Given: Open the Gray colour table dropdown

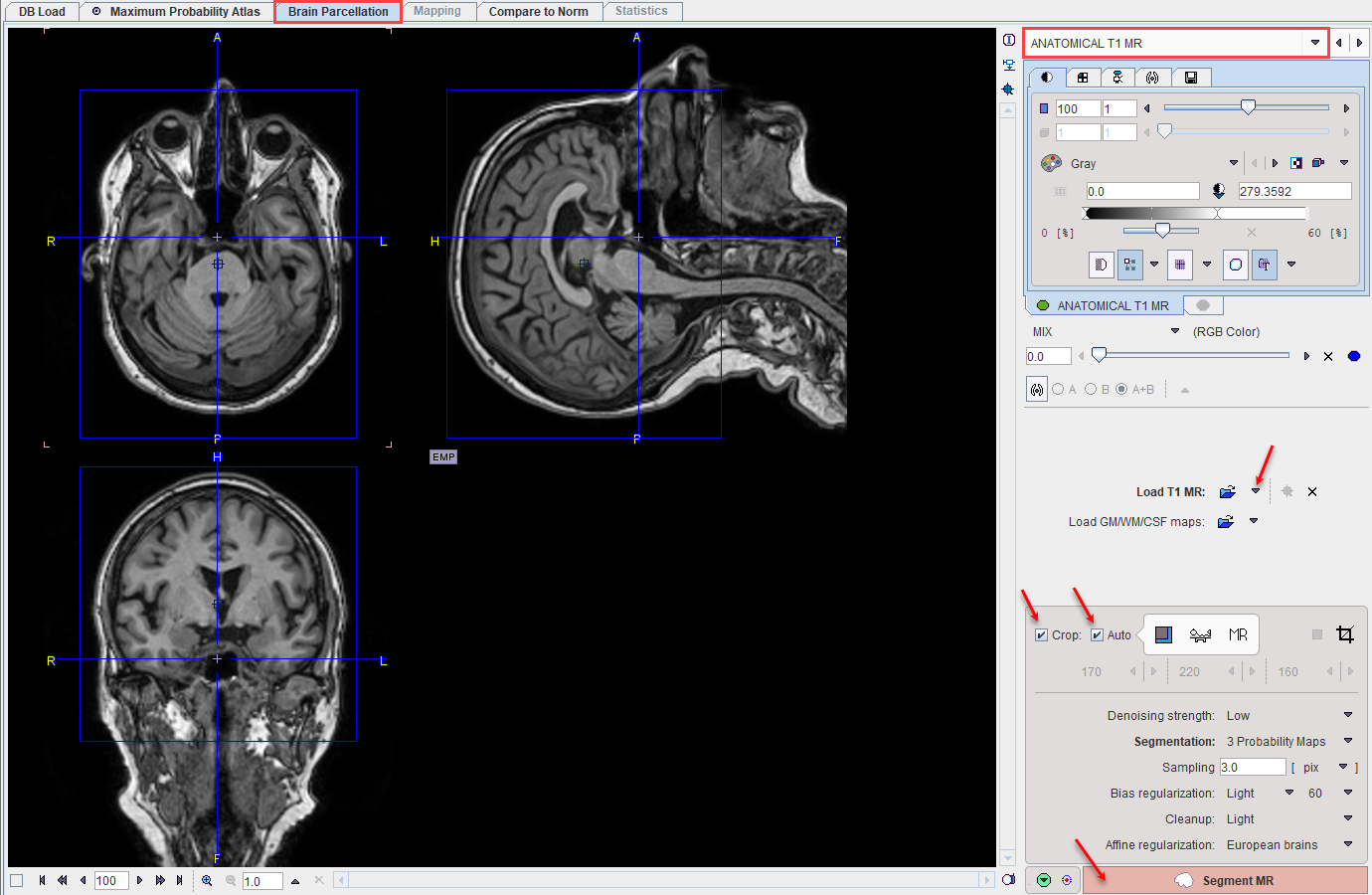Looking at the screenshot, I should click(1234, 163).
